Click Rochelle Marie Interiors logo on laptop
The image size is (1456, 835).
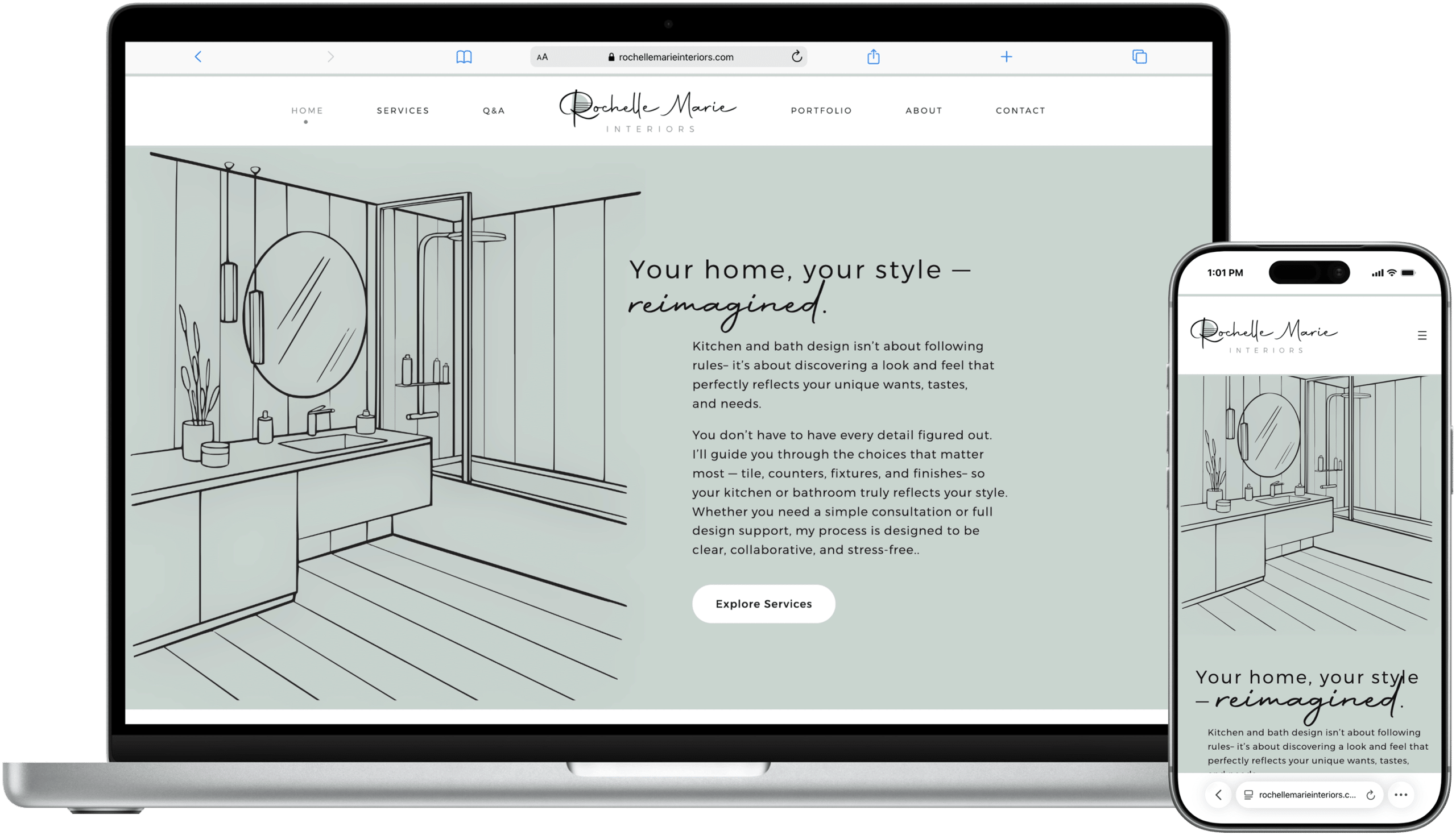648,111
